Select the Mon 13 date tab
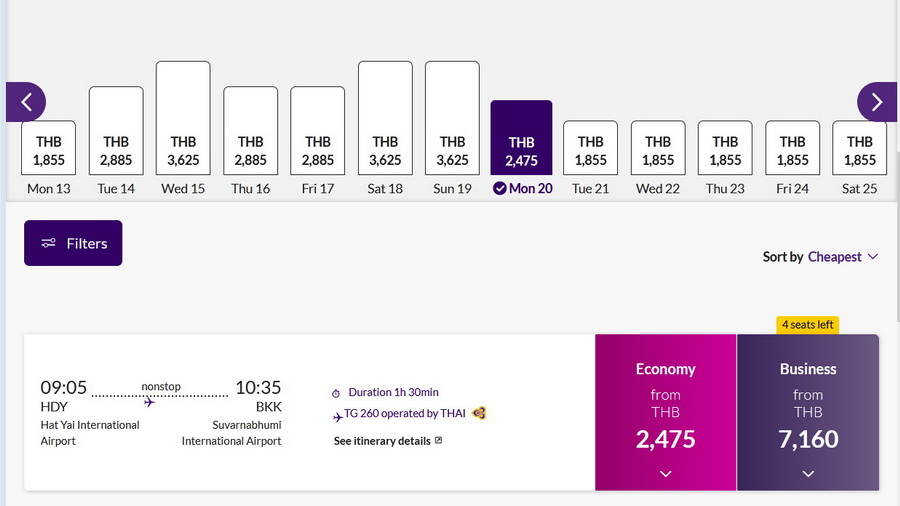This screenshot has height=506, width=900. click(48, 151)
